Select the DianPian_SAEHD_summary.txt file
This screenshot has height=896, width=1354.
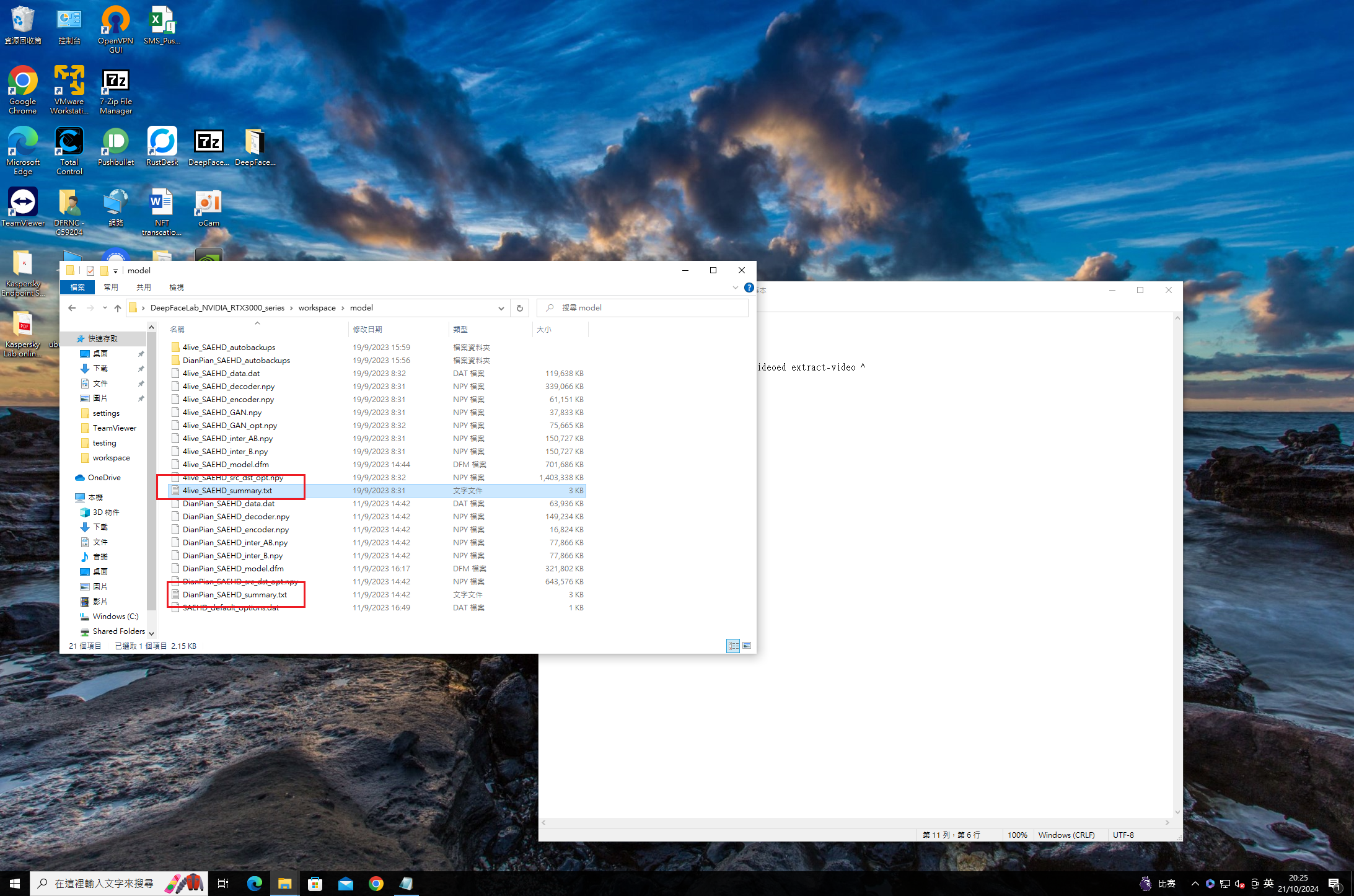point(234,595)
